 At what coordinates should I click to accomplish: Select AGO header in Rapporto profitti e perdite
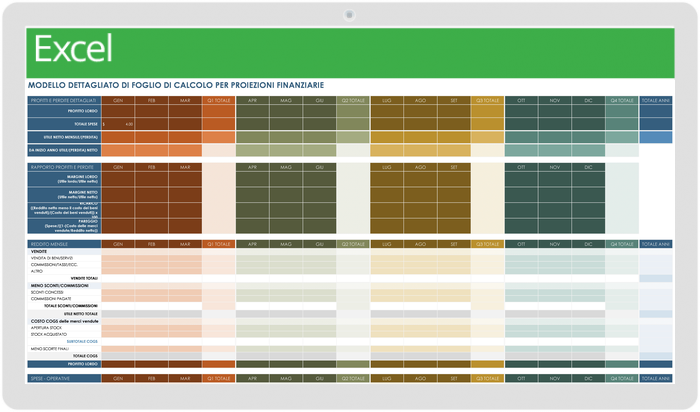tap(420, 167)
